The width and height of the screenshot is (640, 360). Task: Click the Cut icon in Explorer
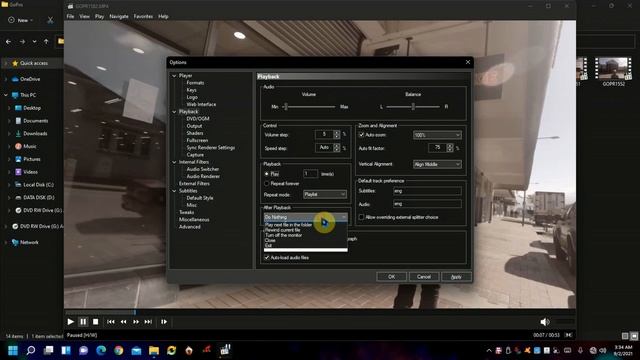tap(50, 20)
